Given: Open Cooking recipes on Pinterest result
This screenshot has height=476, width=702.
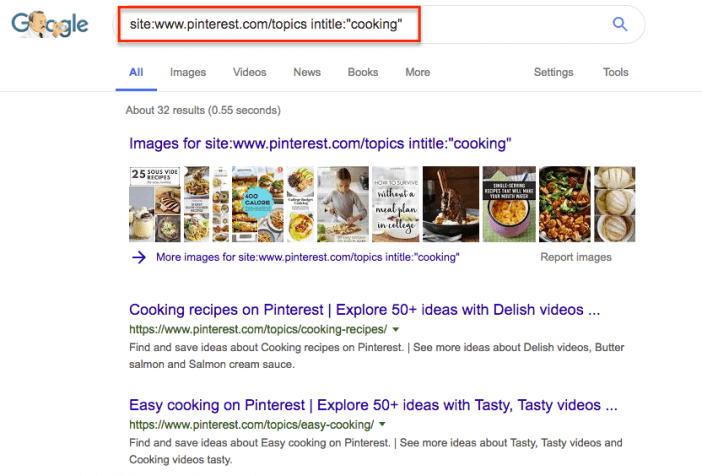Looking at the screenshot, I should 364,310.
